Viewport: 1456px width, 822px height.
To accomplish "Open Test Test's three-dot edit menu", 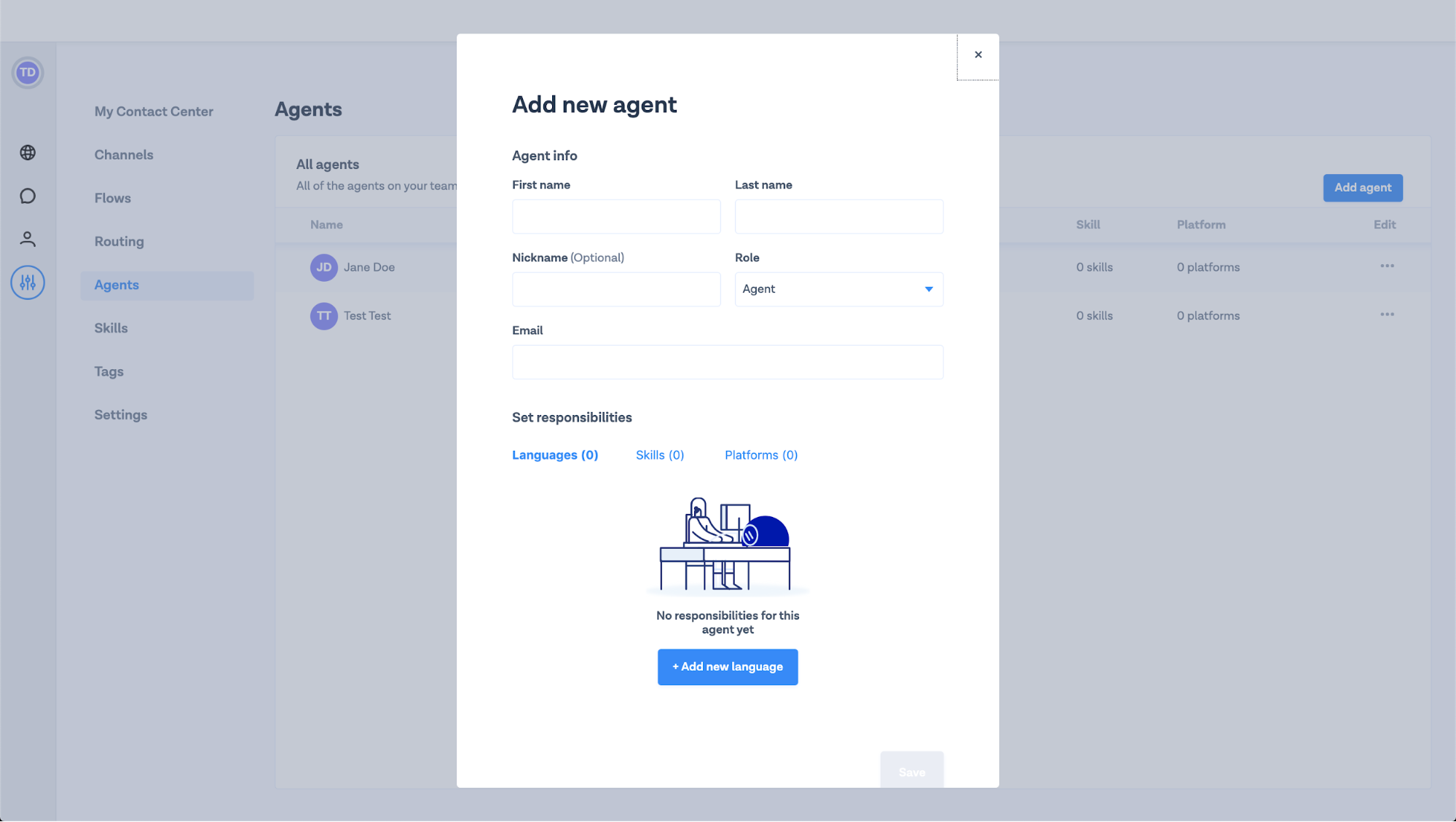I will point(1387,315).
